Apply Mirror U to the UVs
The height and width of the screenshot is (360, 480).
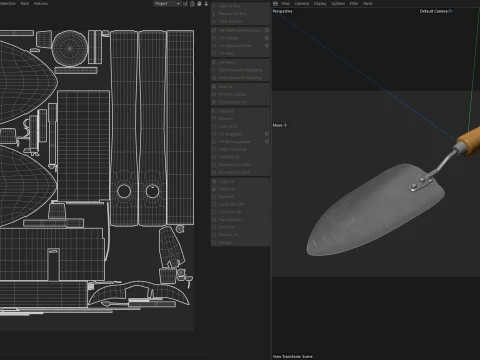[x=240, y=111]
